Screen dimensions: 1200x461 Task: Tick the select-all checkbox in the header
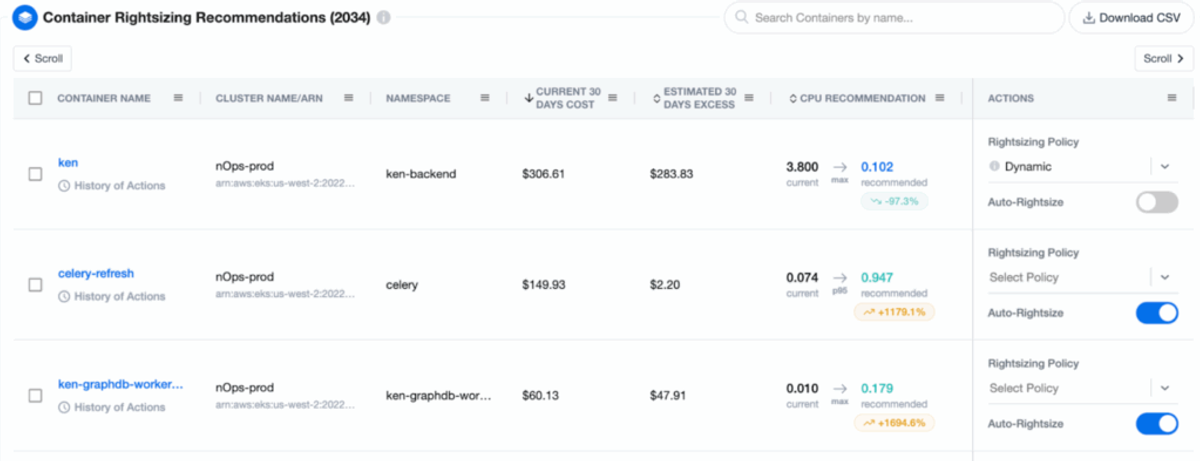point(35,98)
